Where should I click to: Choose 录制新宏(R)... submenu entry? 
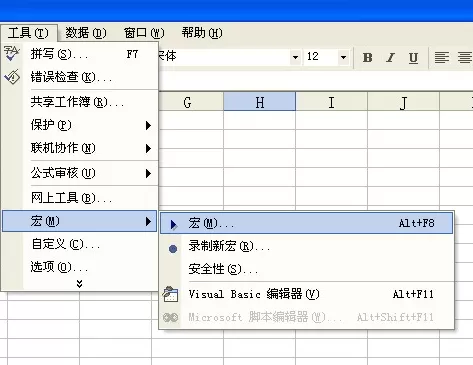(306, 246)
